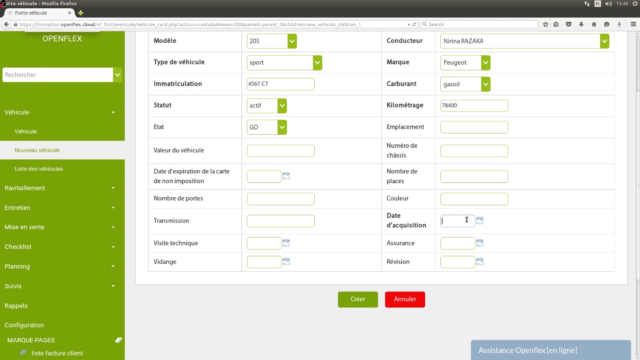640x360 pixels.
Task: Open calendar for Assurance date
Action: click(x=480, y=243)
